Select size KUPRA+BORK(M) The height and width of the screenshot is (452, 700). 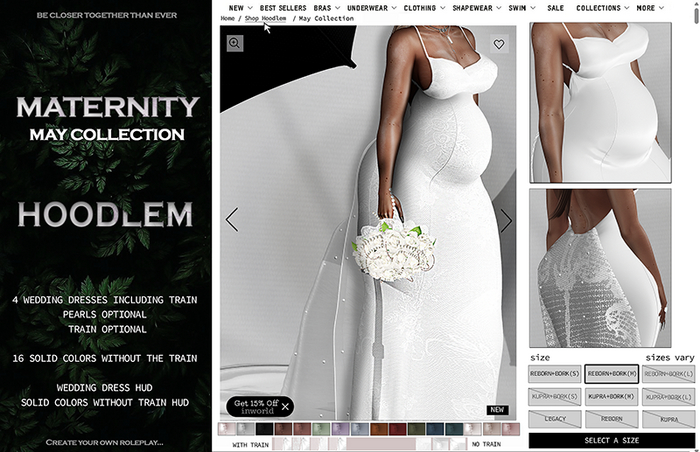(611, 396)
